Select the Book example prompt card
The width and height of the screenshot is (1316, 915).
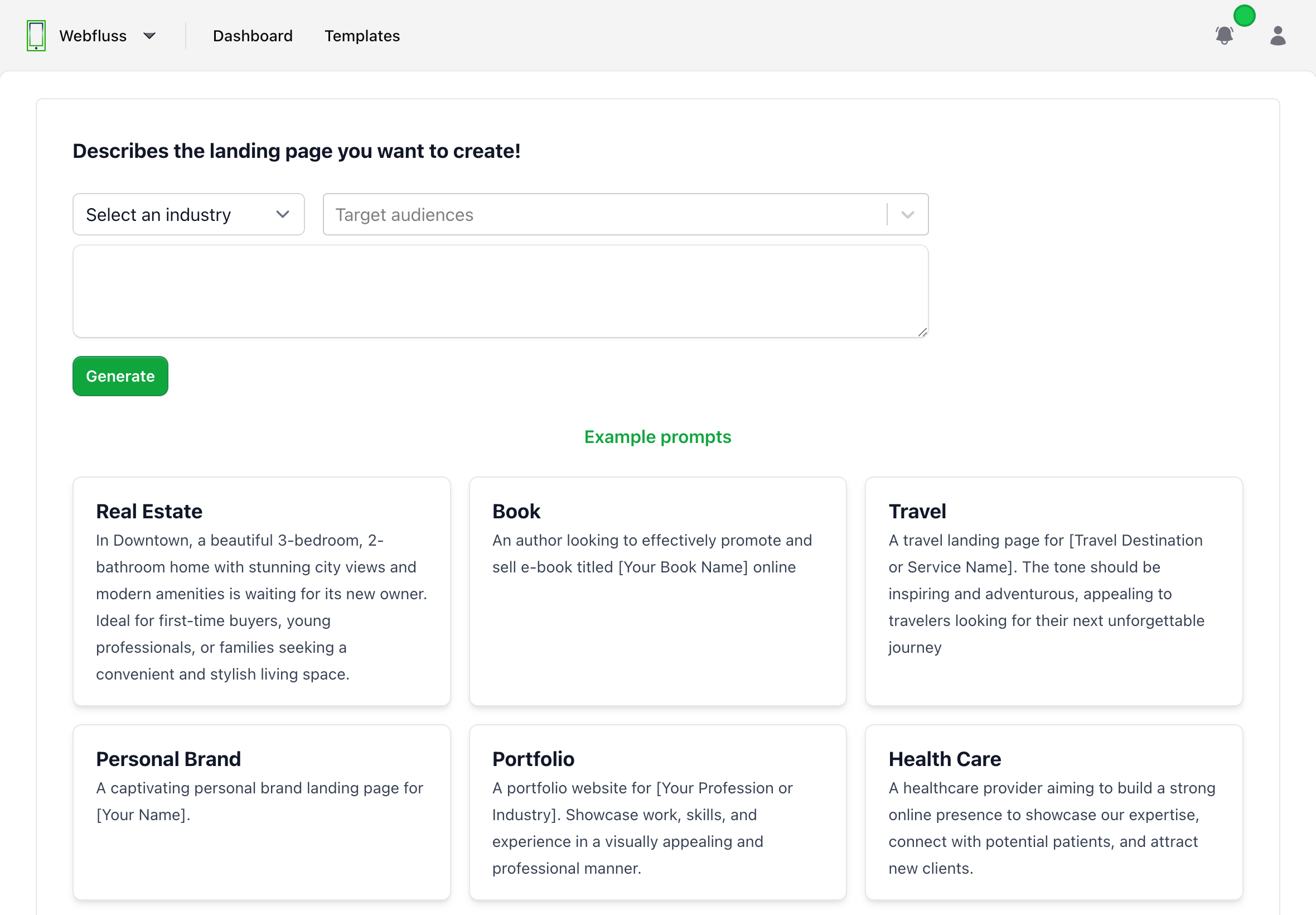pos(657,591)
